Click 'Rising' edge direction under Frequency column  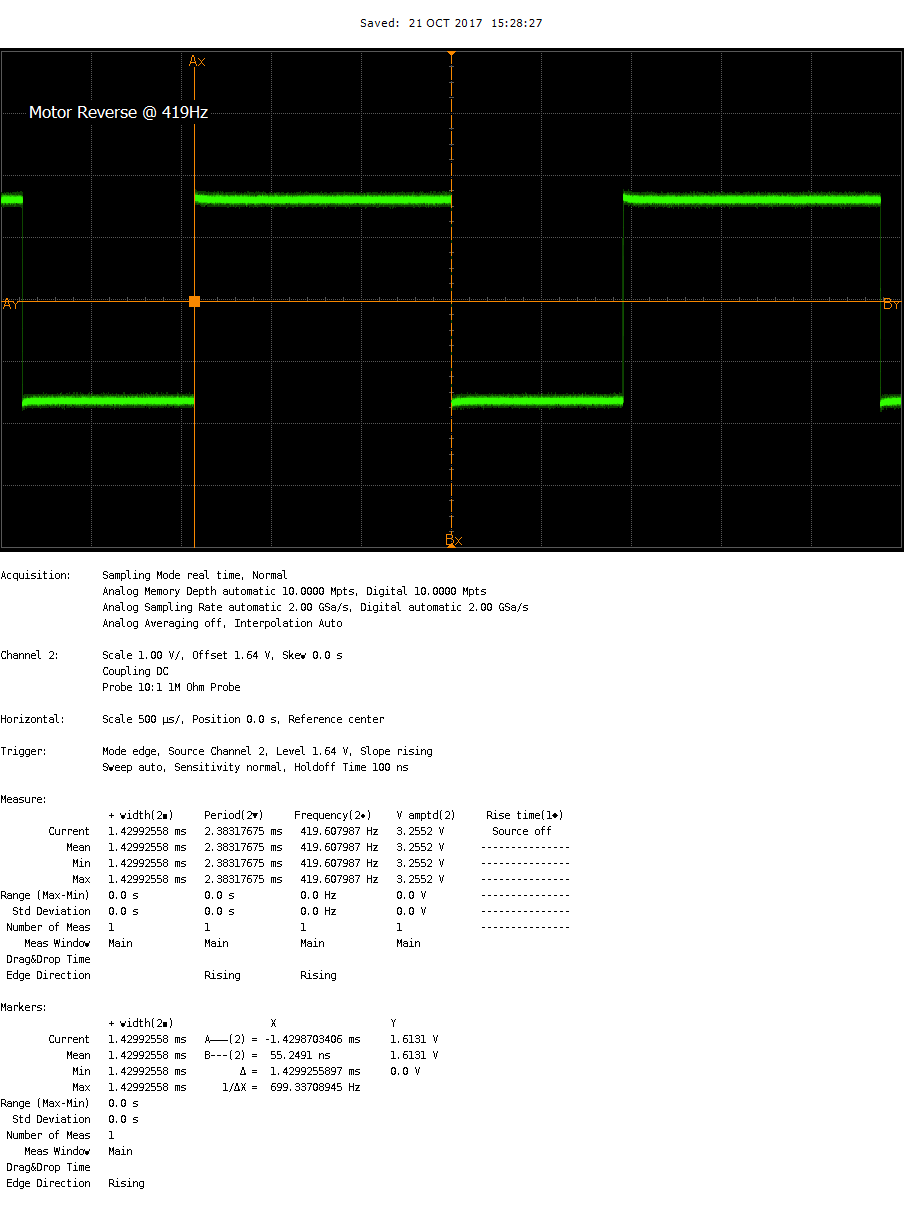click(x=318, y=975)
